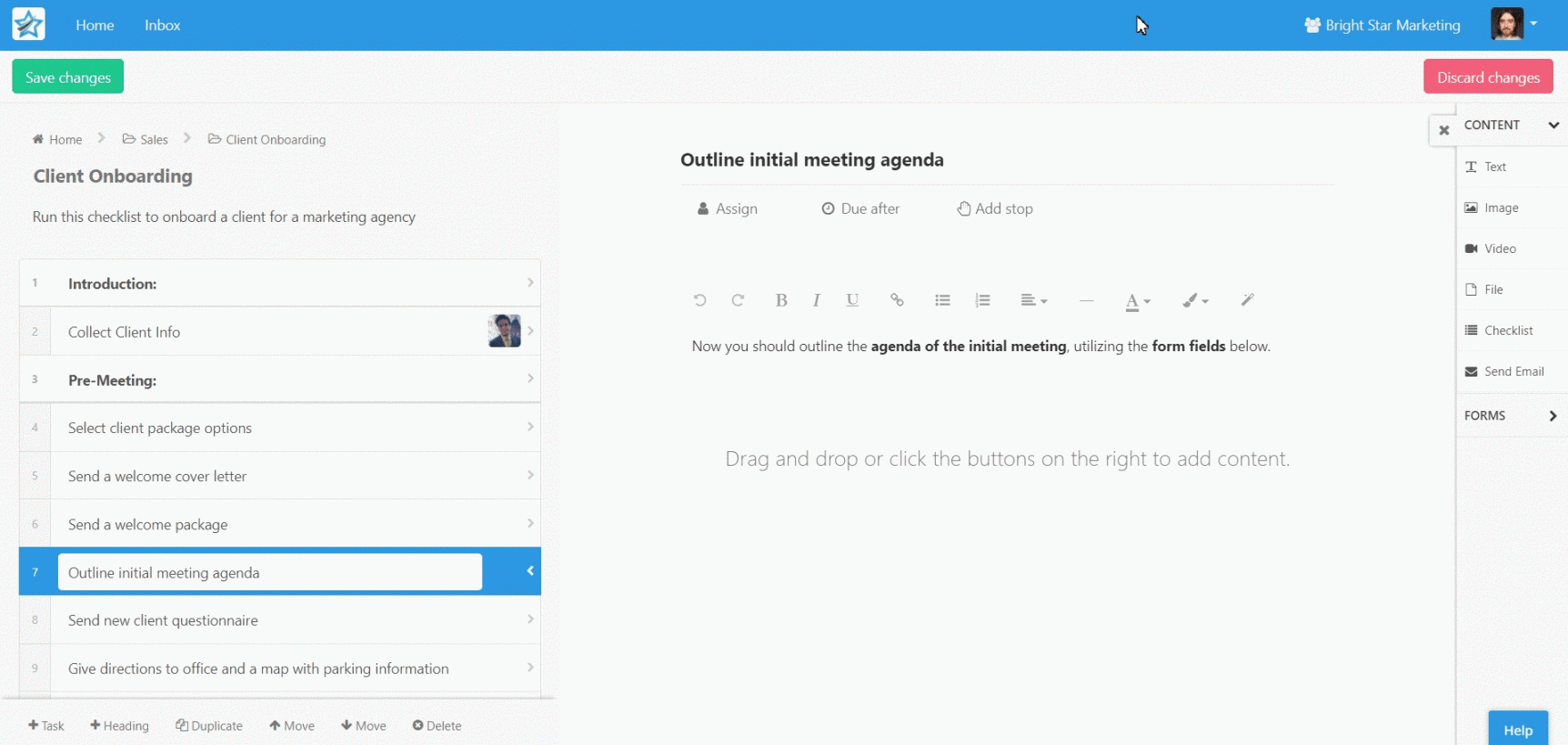This screenshot has width=1568, height=745.
Task: Click the undo arrow in editor toolbar
Action: 699,300
